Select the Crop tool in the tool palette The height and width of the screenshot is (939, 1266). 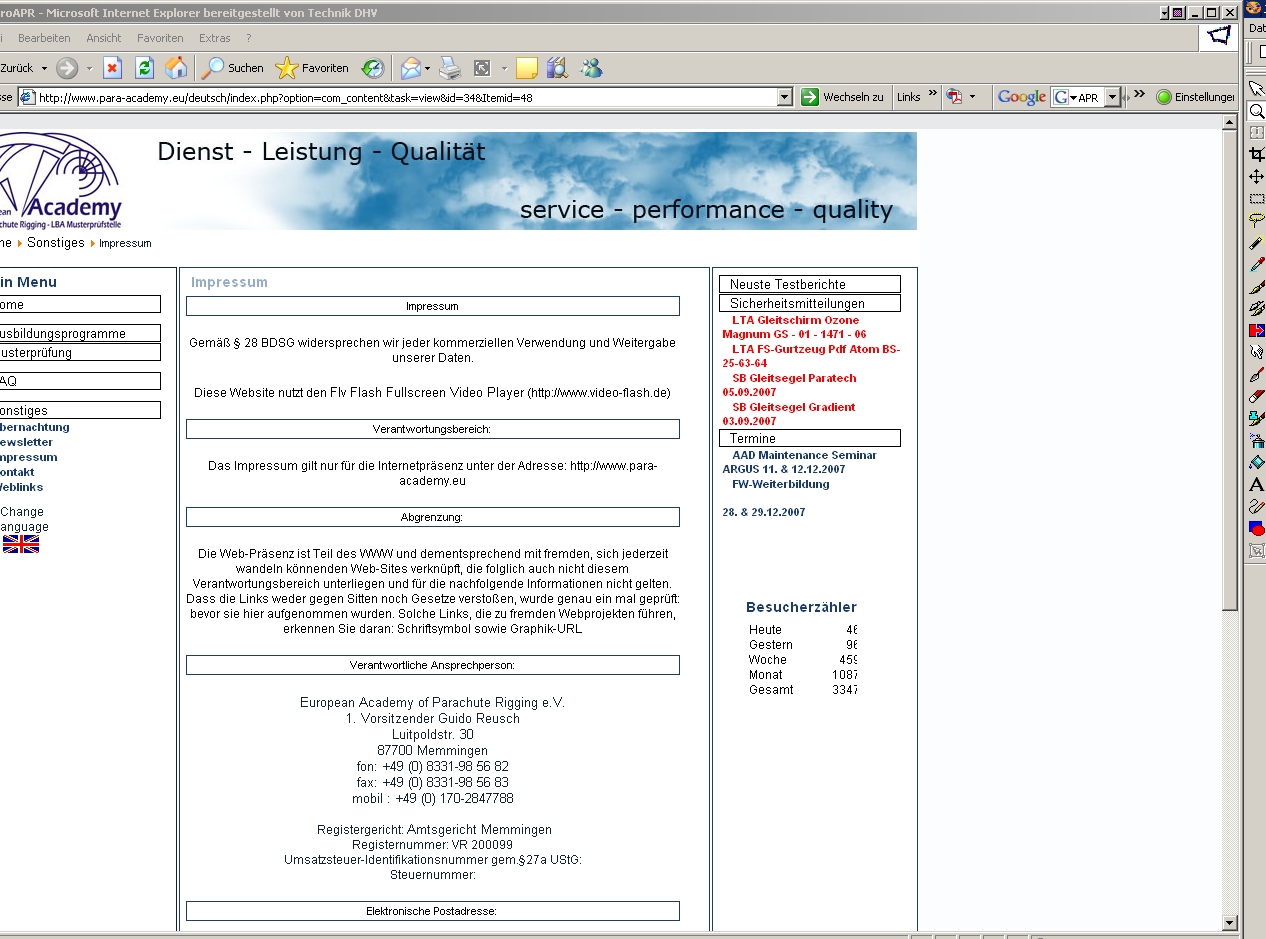(x=1257, y=155)
